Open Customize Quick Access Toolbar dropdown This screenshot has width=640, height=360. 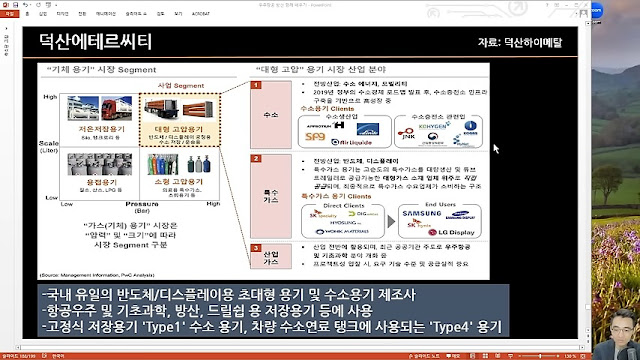[x=56, y=5]
